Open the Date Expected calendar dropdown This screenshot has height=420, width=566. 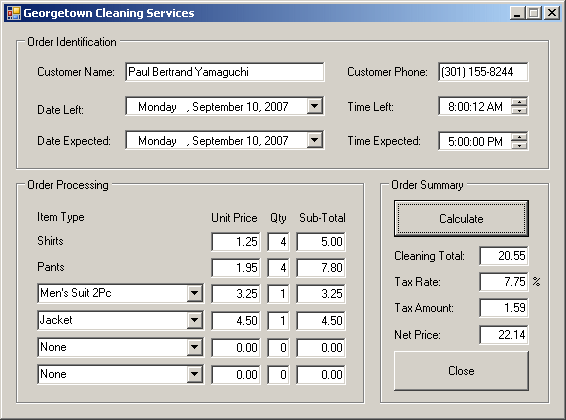tap(315, 140)
